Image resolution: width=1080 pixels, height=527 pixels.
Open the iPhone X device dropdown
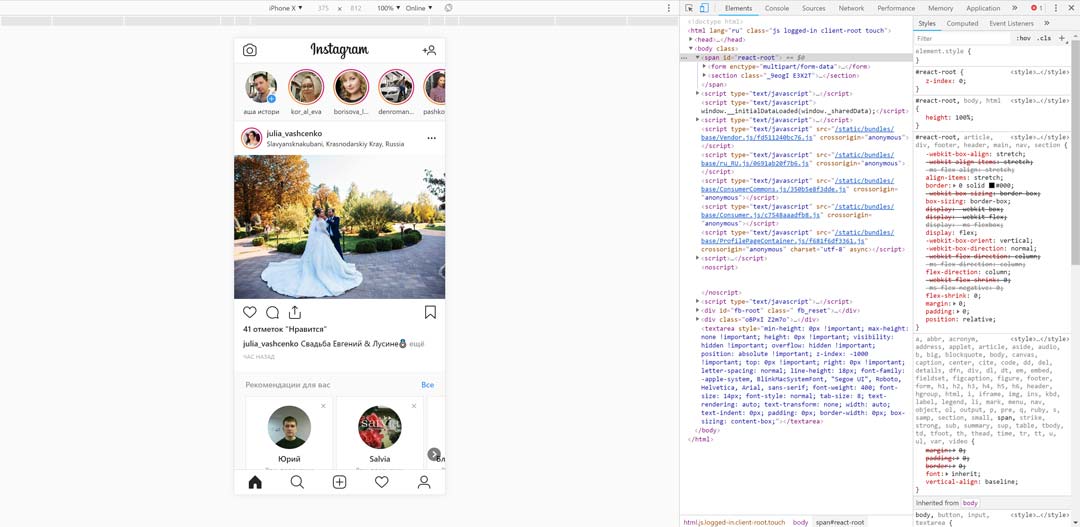pos(285,8)
